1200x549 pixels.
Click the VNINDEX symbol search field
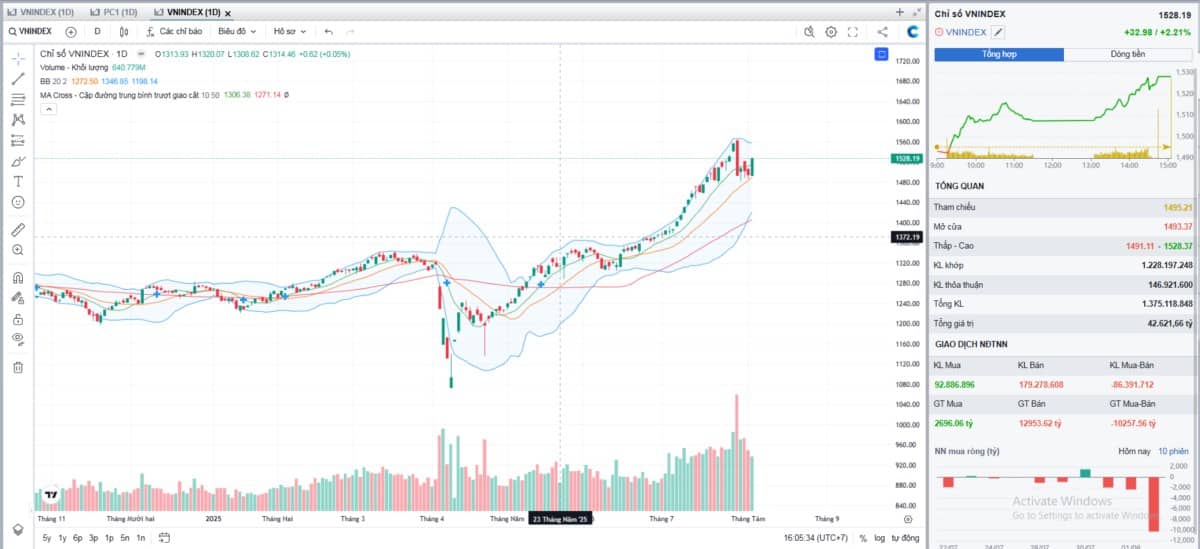pos(31,32)
